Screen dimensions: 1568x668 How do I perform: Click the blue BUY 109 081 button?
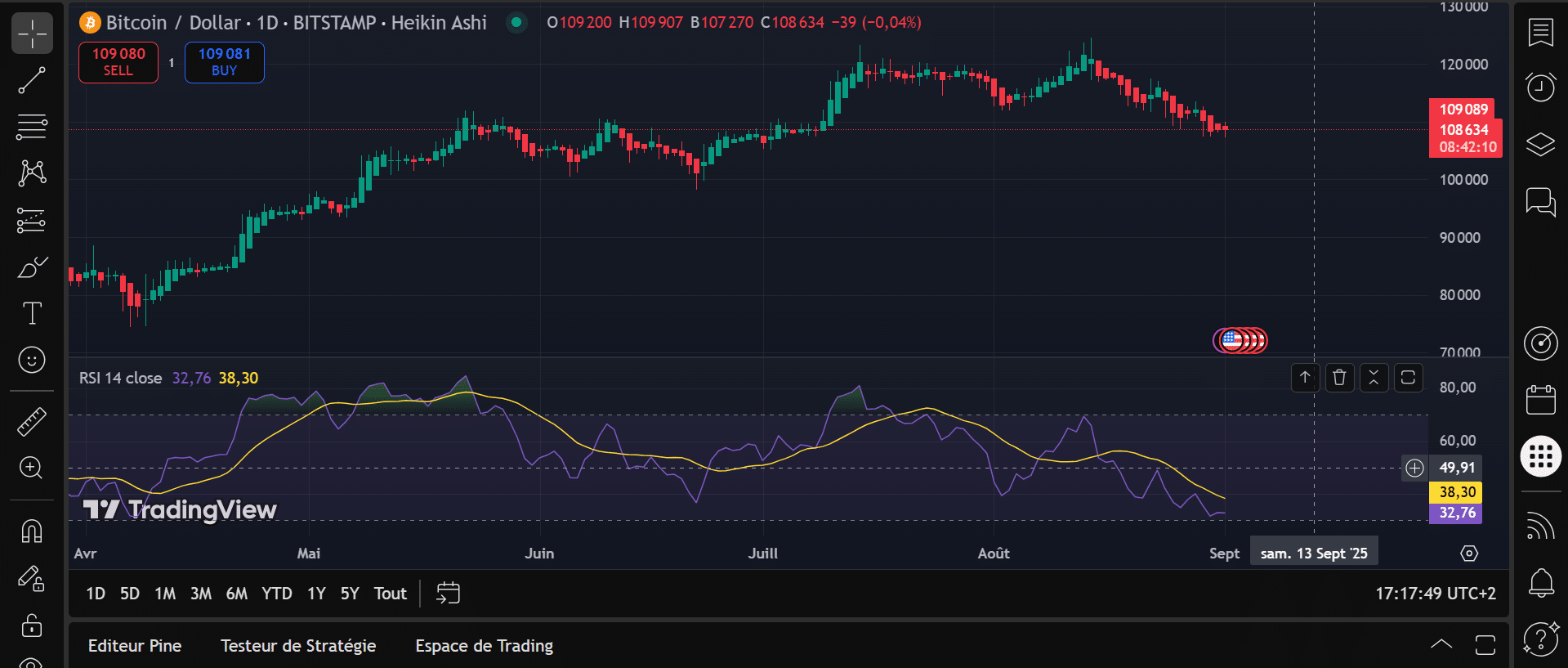pyautogui.click(x=224, y=62)
